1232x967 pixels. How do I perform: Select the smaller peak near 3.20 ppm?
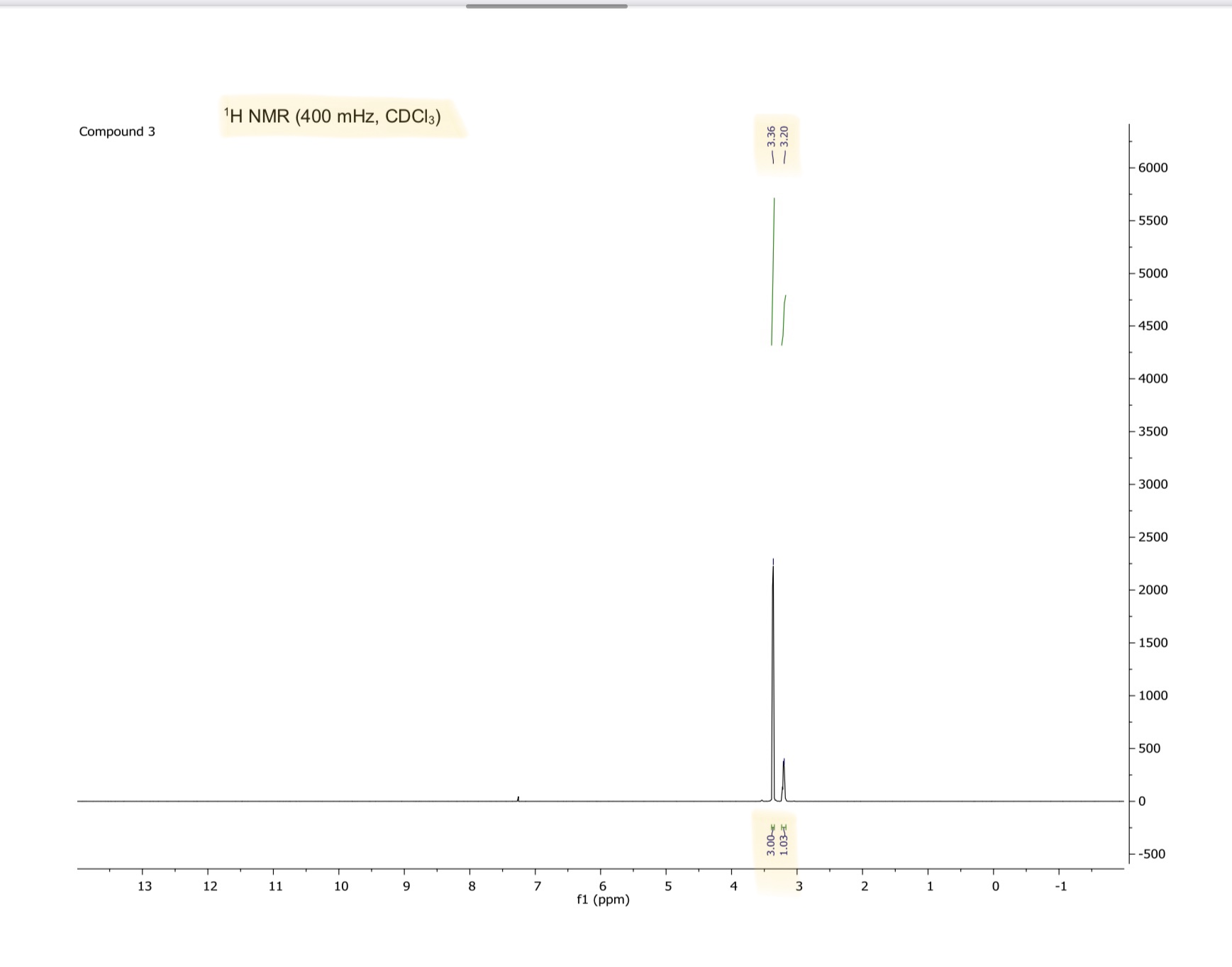click(x=784, y=773)
